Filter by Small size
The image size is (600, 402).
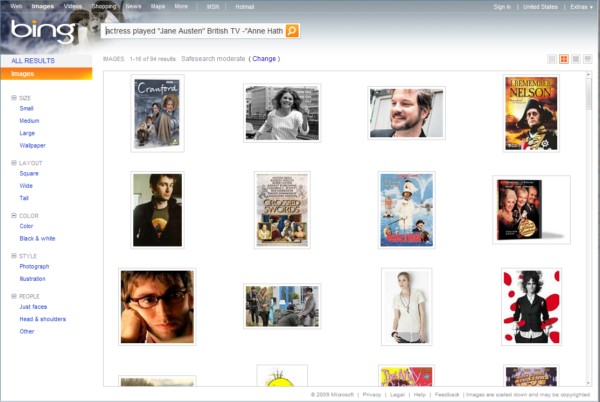pyautogui.click(x=26, y=109)
